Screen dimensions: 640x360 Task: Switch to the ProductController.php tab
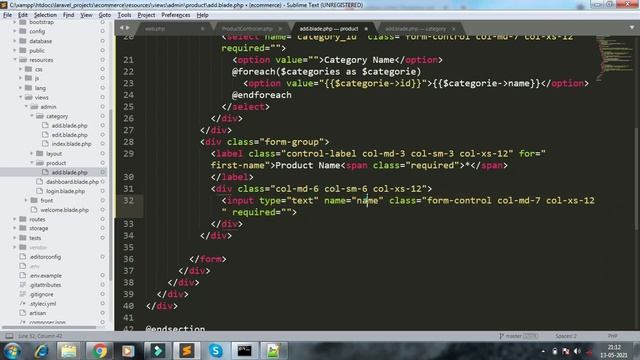click(247, 29)
